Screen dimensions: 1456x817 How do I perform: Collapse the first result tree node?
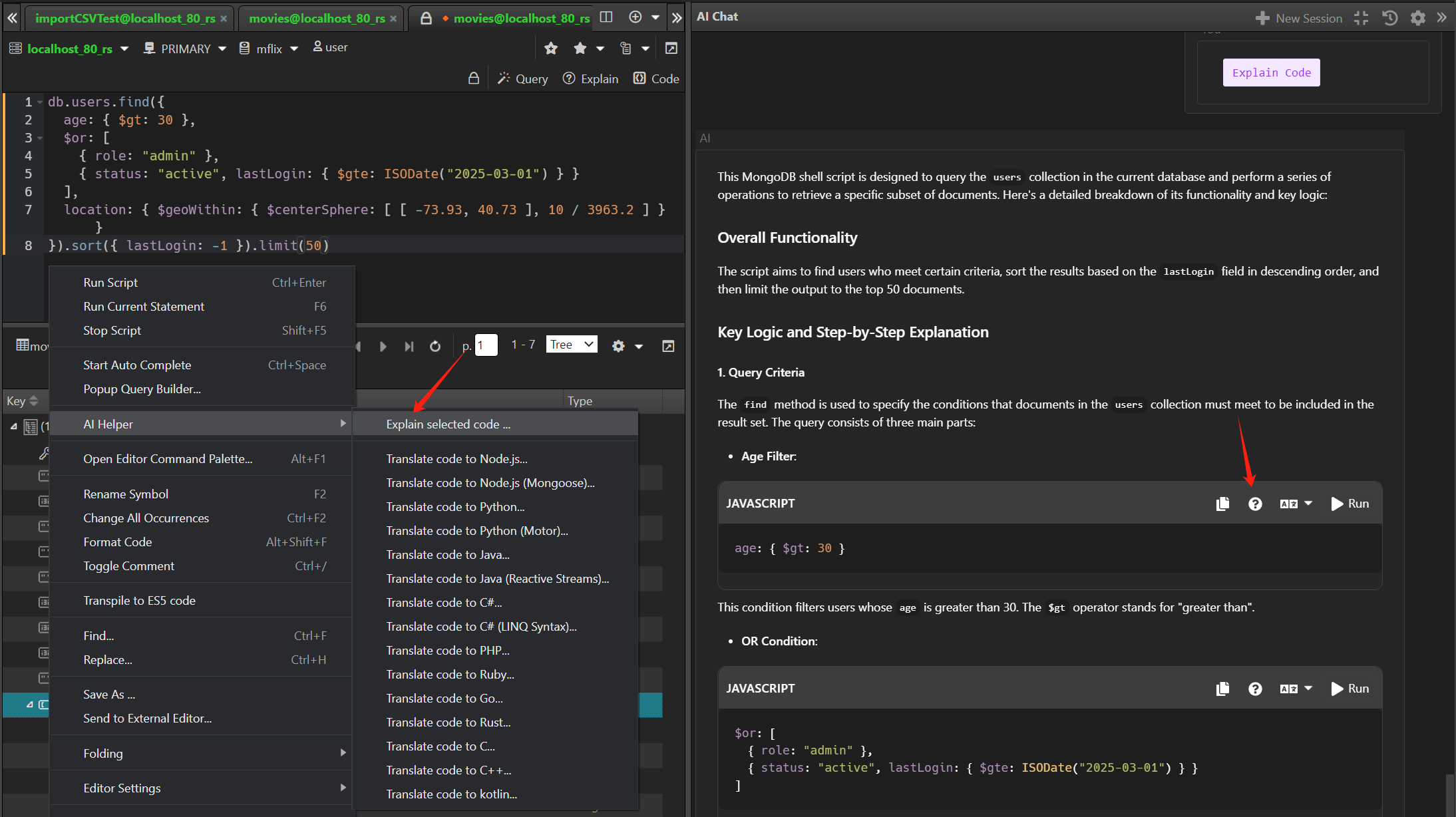(13, 426)
